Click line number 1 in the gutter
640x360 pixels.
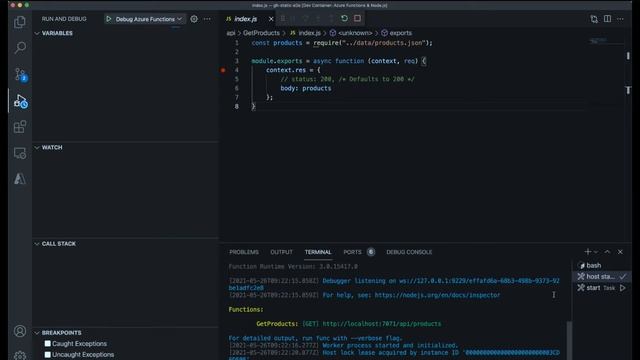tap(237, 43)
